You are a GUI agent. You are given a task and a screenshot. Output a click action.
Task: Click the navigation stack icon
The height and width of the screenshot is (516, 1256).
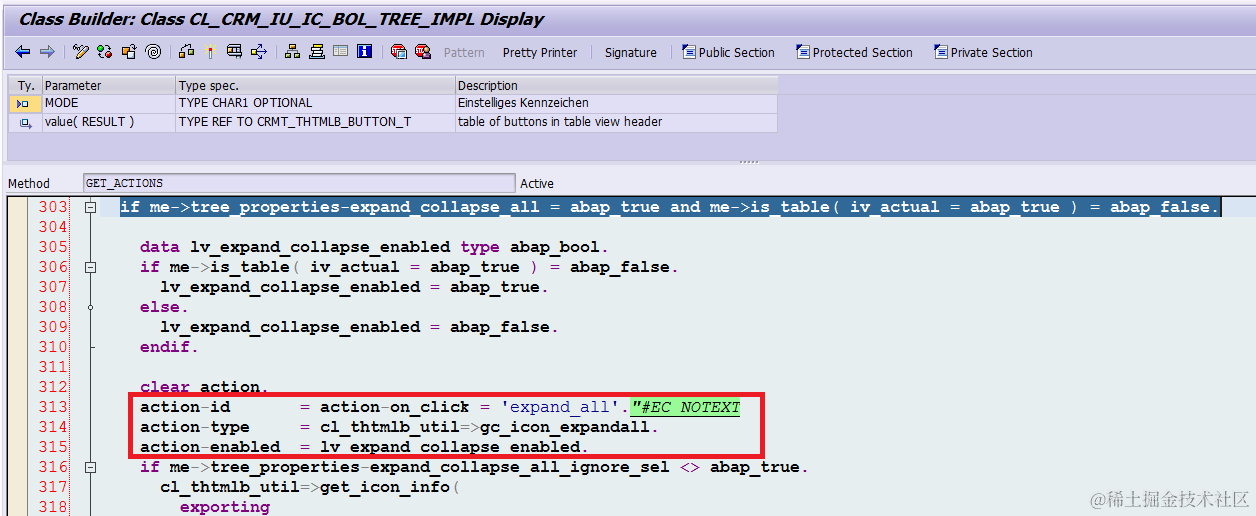[x=317, y=52]
